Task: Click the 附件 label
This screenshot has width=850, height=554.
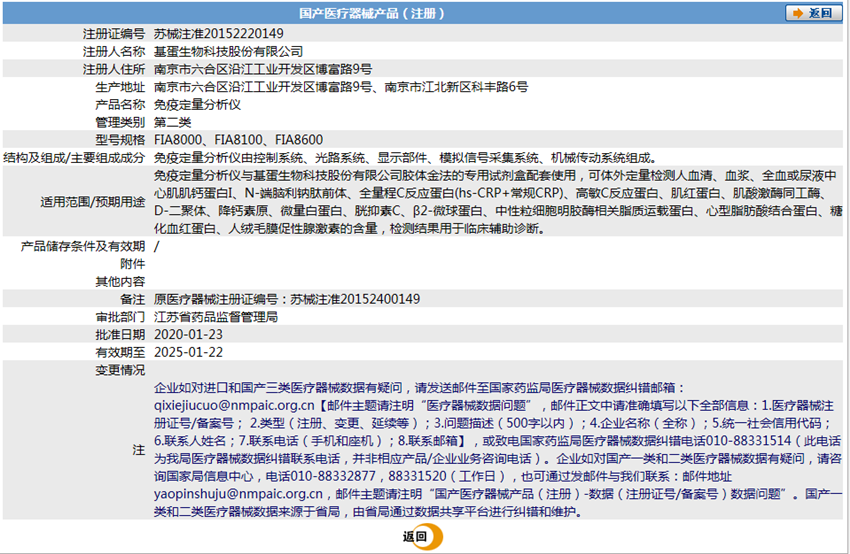Action: (x=133, y=264)
